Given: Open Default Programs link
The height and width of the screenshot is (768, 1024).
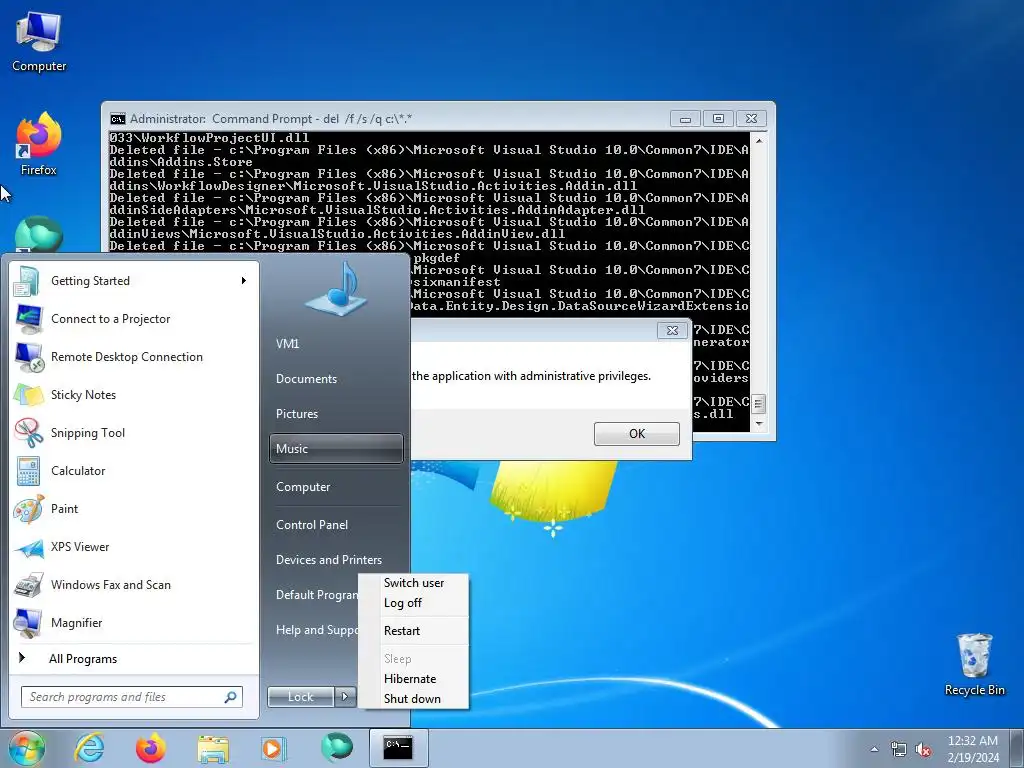Looking at the screenshot, I should (316, 595).
